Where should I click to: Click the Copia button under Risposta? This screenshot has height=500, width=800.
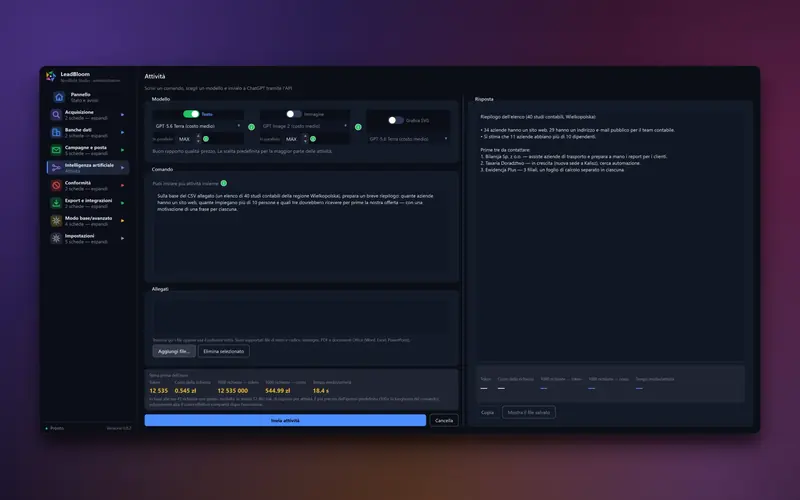488,412
